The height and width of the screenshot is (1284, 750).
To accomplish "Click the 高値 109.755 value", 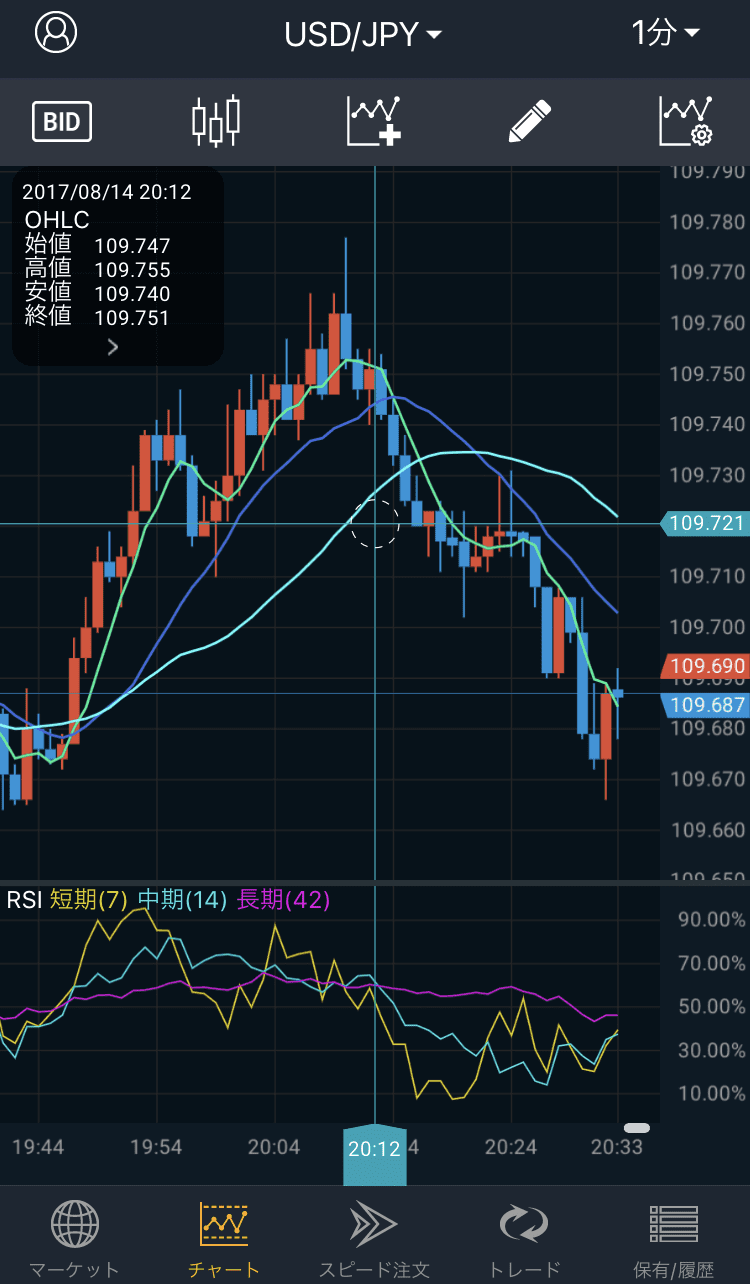I will coord(132,270).
